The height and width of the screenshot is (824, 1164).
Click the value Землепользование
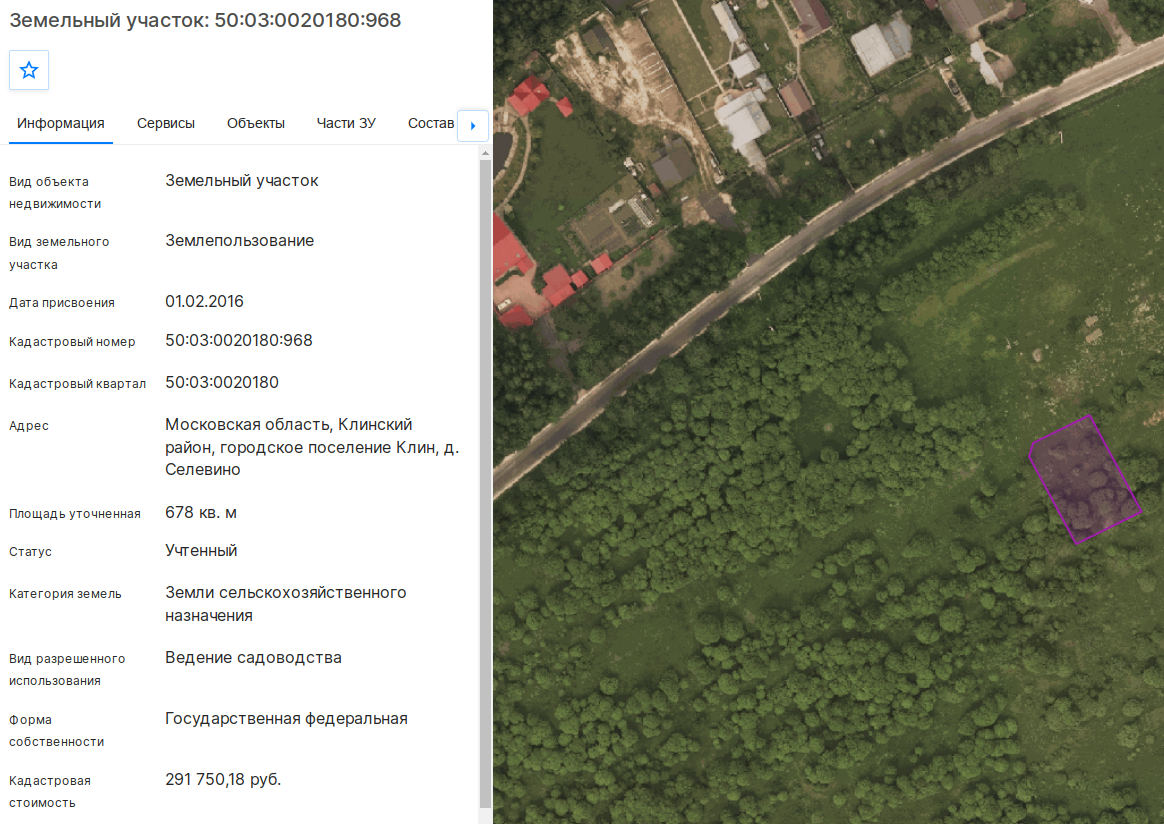(240, 241)
